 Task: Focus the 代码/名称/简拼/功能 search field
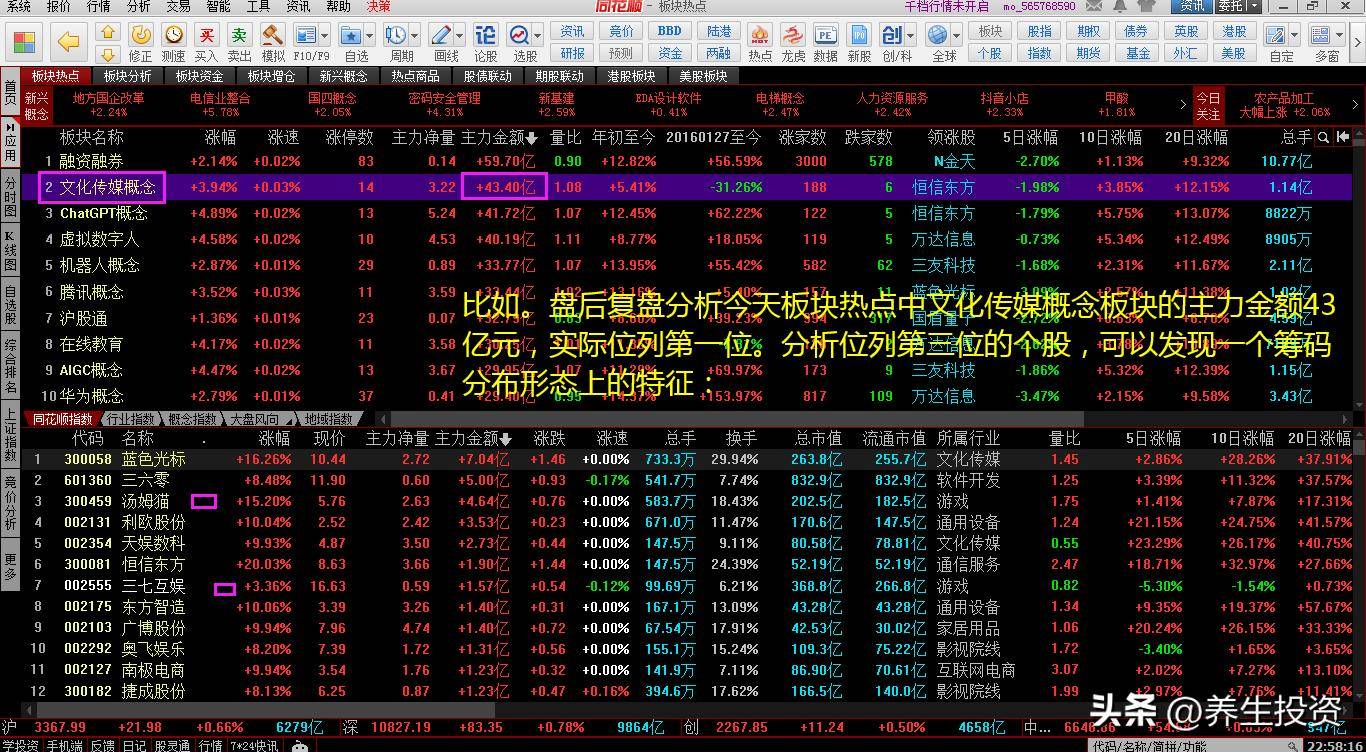pyautogui.click(x=1197, y=745)
